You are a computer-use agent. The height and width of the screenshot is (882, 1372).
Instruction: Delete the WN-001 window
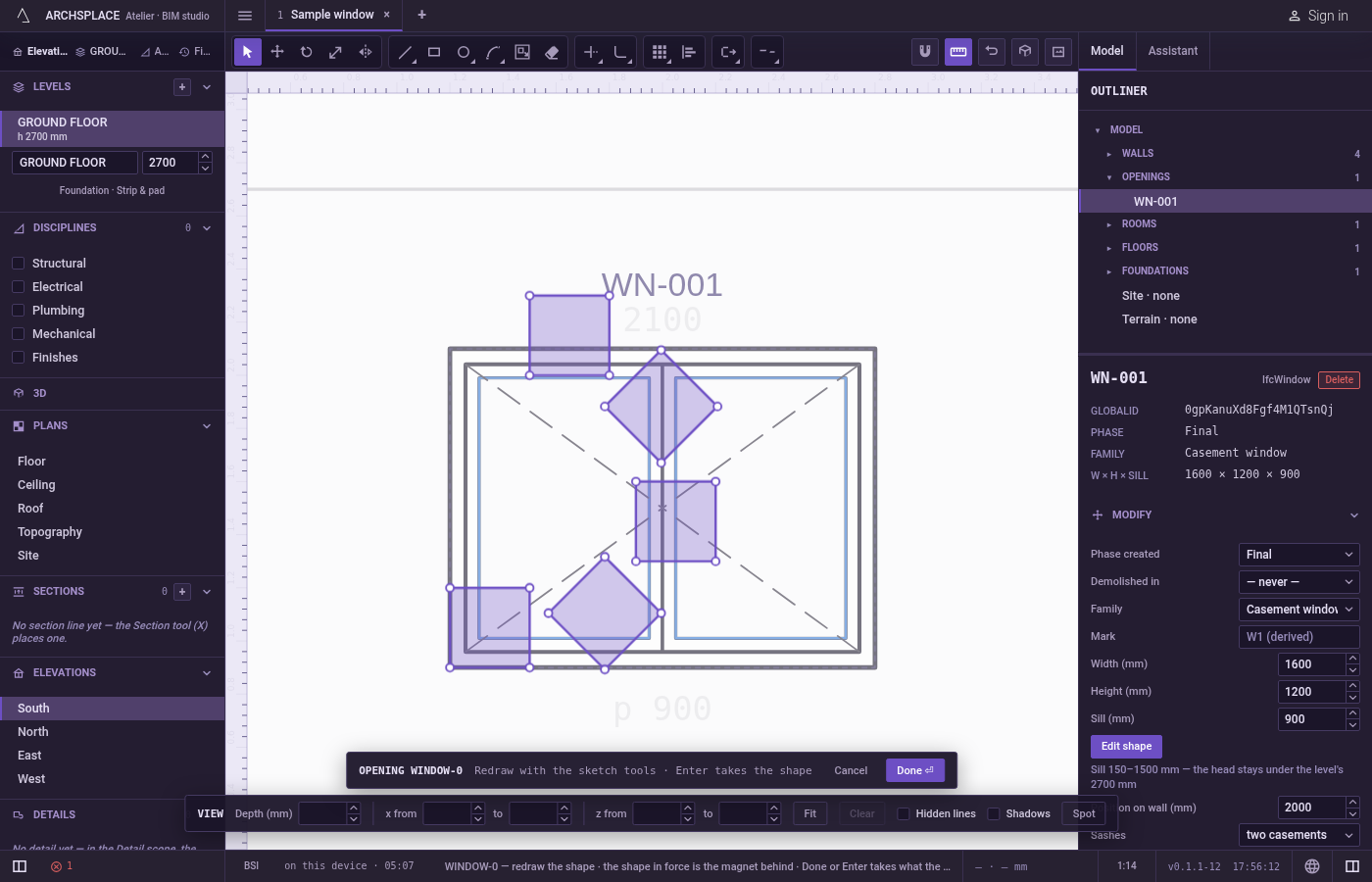pyautogui.click(x=1339, y=380)
